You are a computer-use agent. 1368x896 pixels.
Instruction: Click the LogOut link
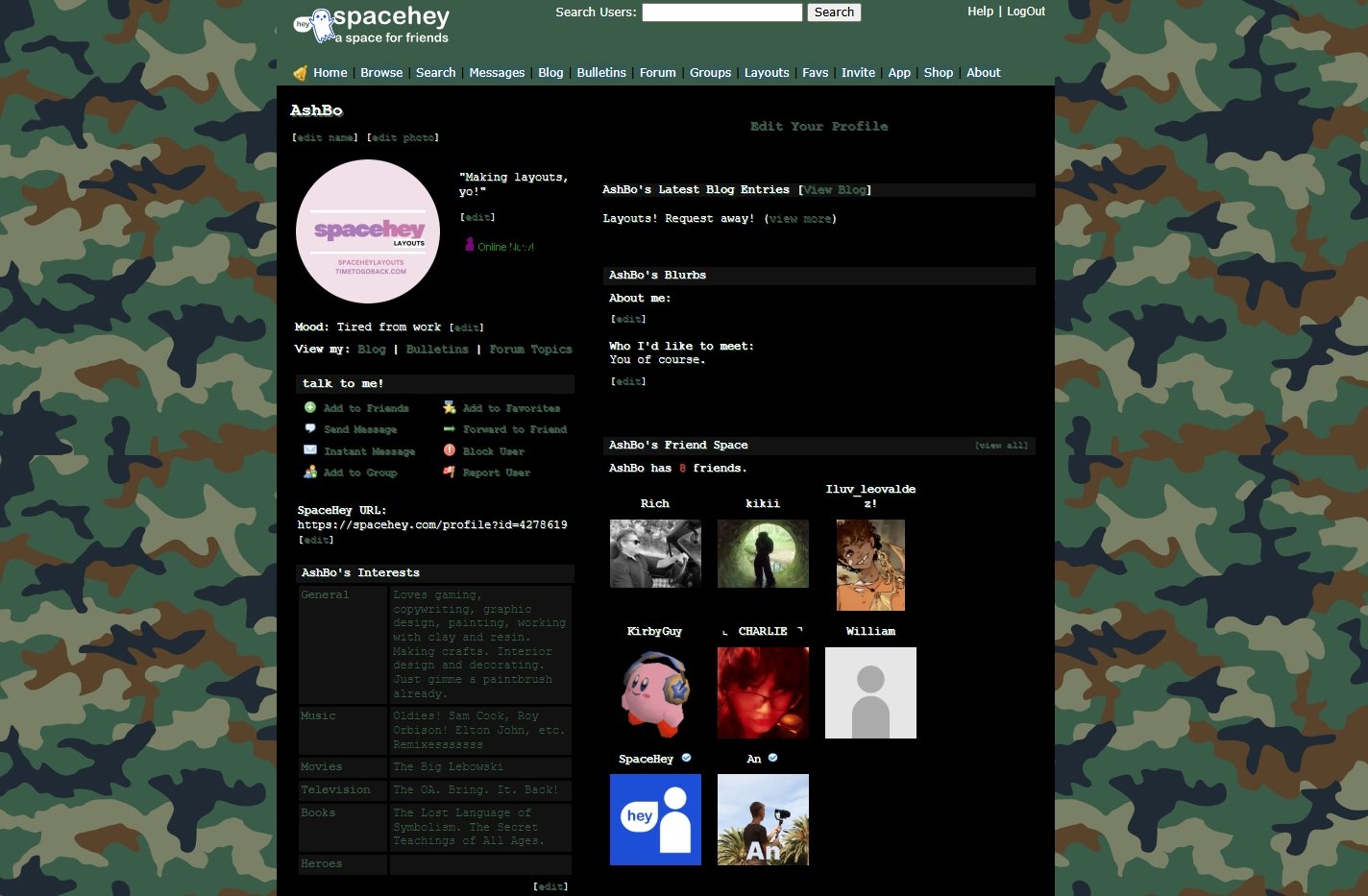tap(1026, 12)
